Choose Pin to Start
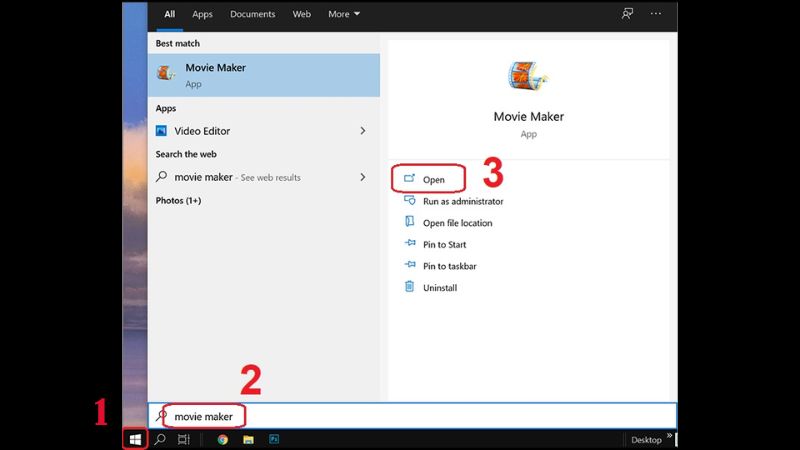800x450 pixels. coord(444,244)
